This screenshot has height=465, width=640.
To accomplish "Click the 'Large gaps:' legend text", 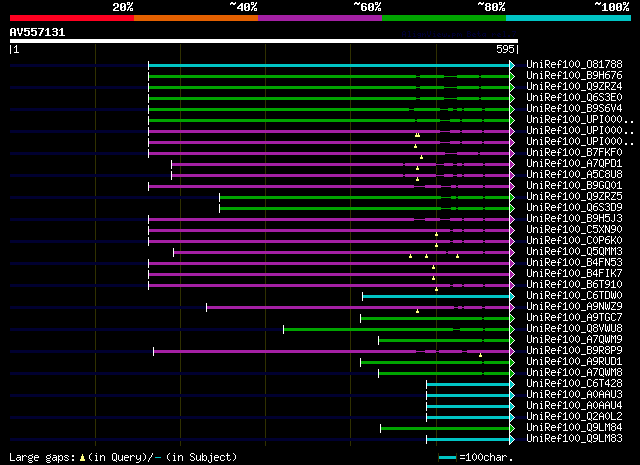I will [x=42, y=458].
